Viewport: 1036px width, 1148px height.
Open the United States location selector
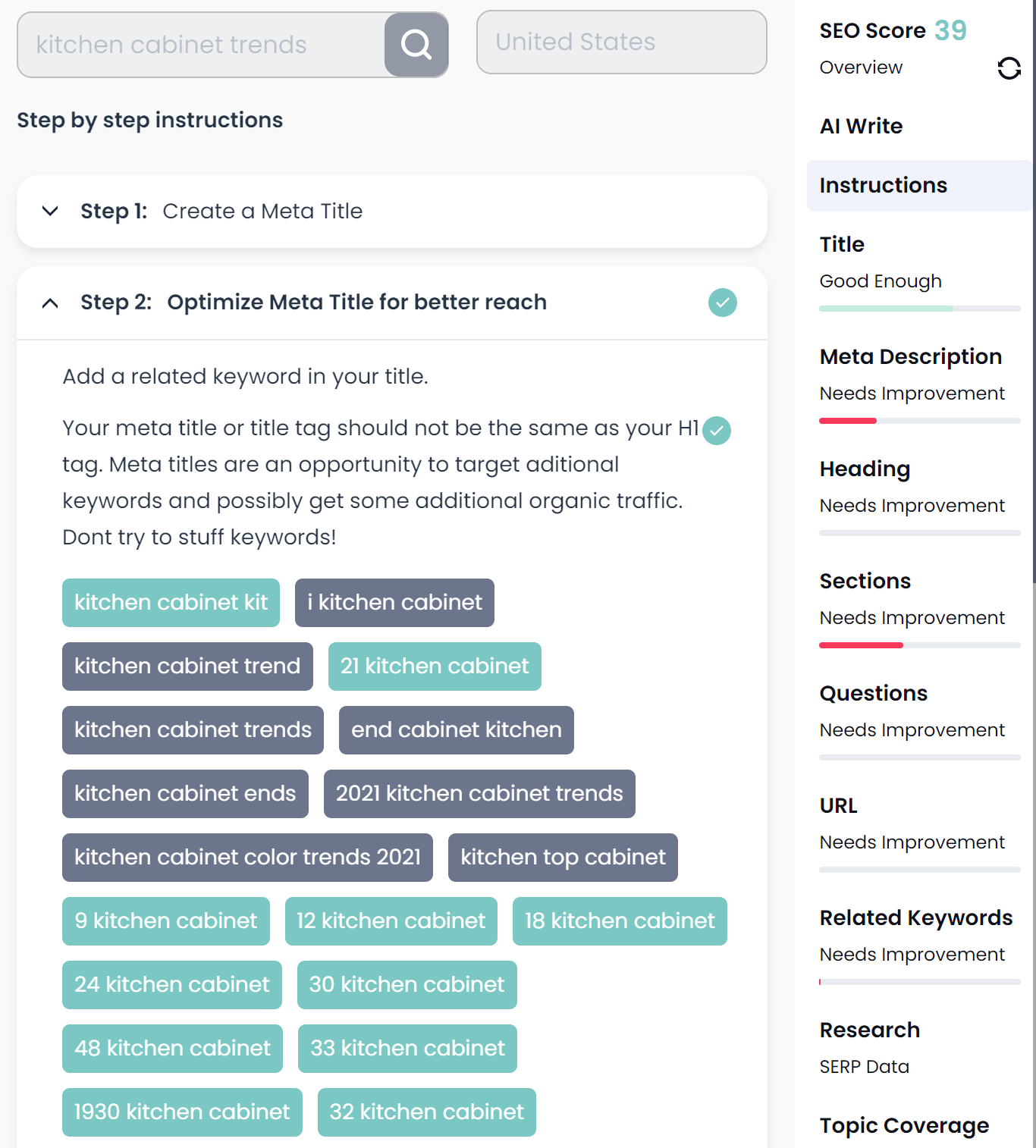point(621,42)
